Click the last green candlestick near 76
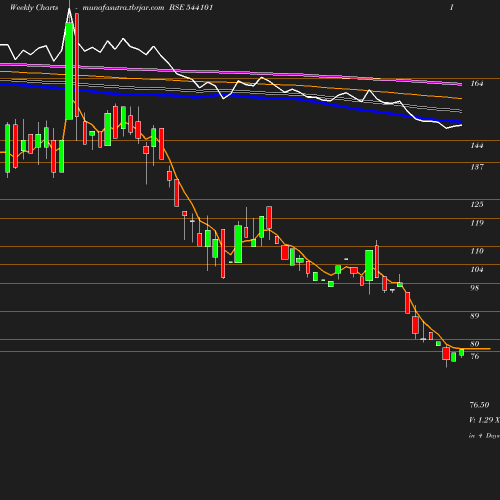Screen dimensions: 500x500 pyautogui.click(x=462, y=352)
